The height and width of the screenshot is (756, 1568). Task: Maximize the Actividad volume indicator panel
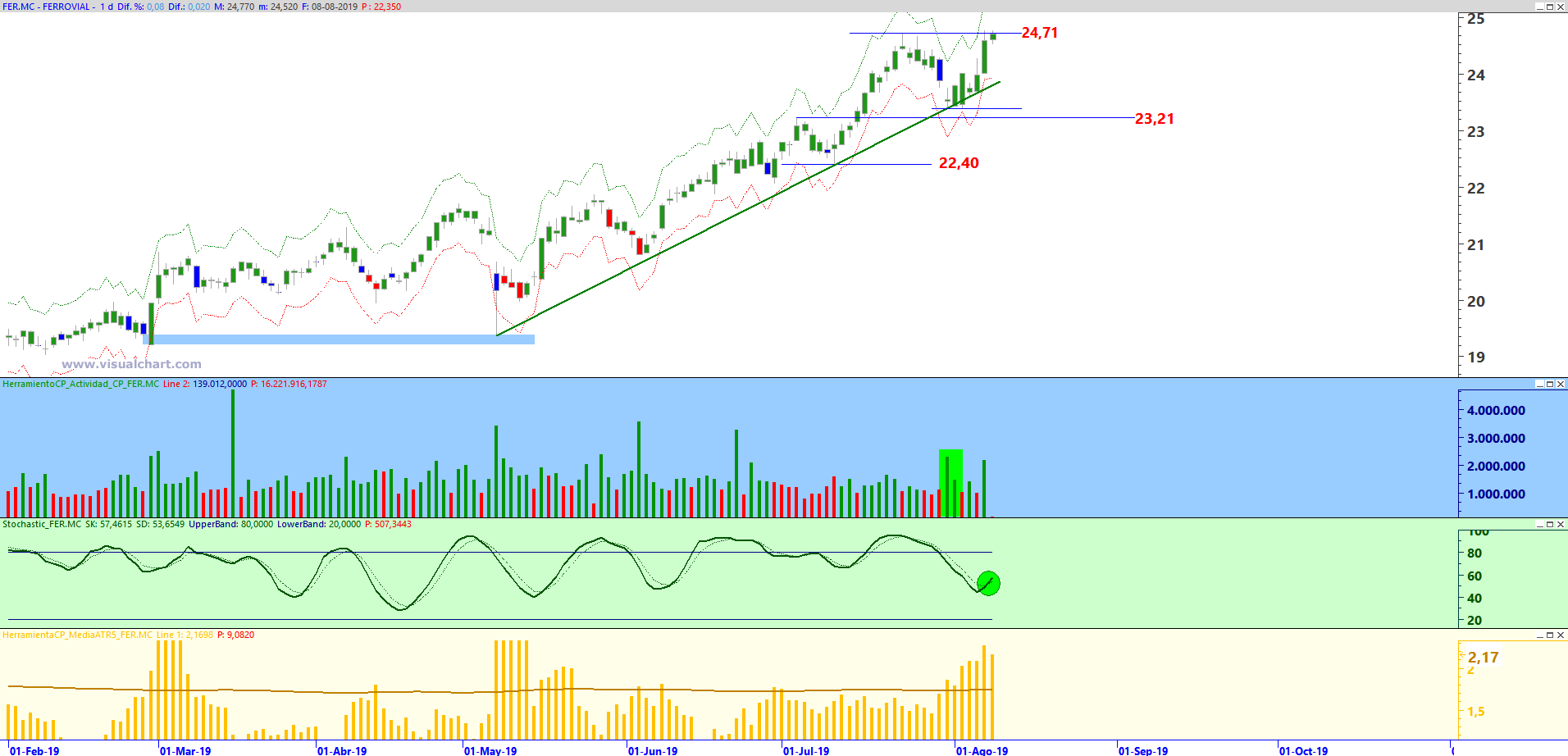tap(1550, 384)
